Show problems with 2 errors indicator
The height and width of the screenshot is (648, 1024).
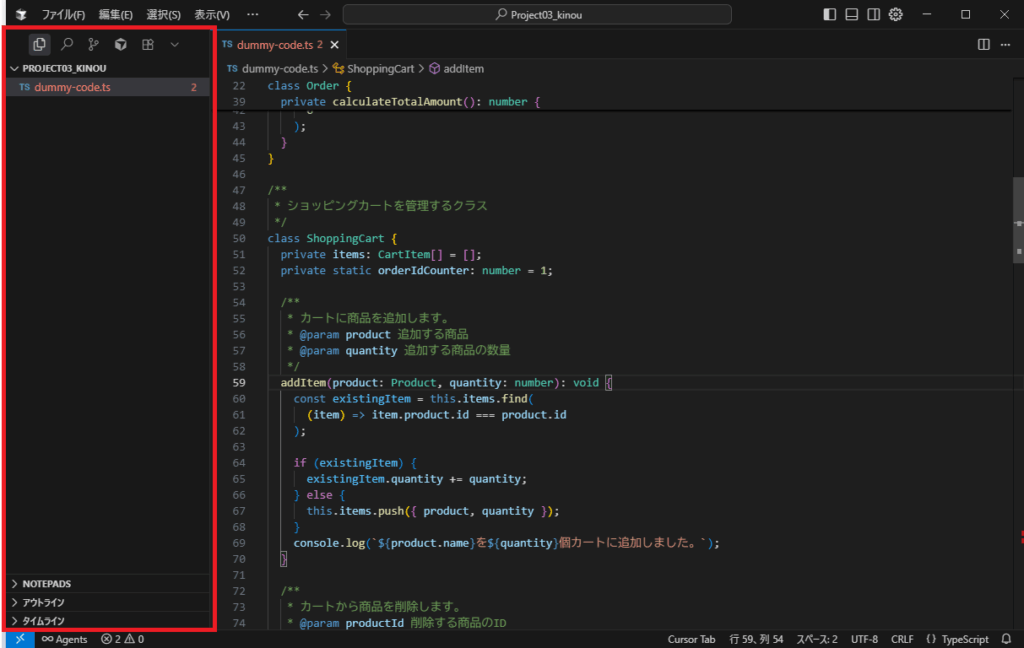[x=122, y=639]
